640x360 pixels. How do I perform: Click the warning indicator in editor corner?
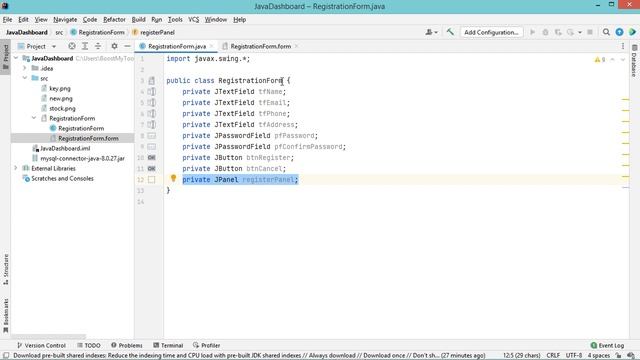tap(600, 60)
